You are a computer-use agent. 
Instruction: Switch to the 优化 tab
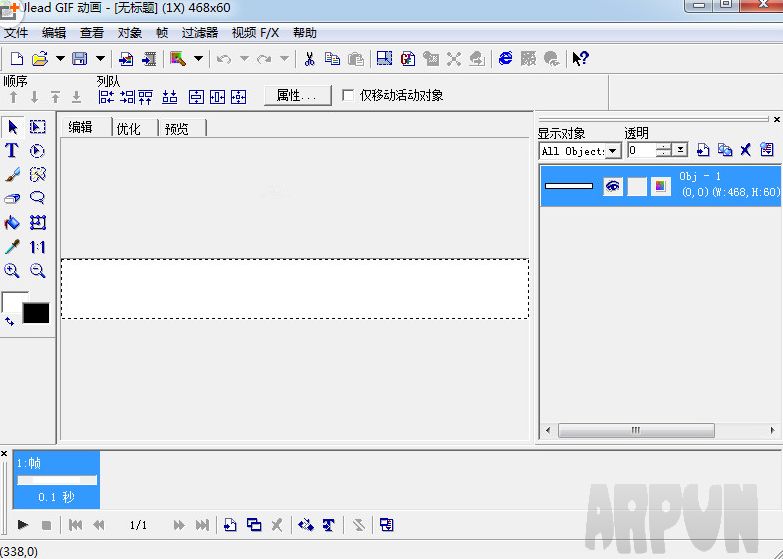tap(129, 128)
